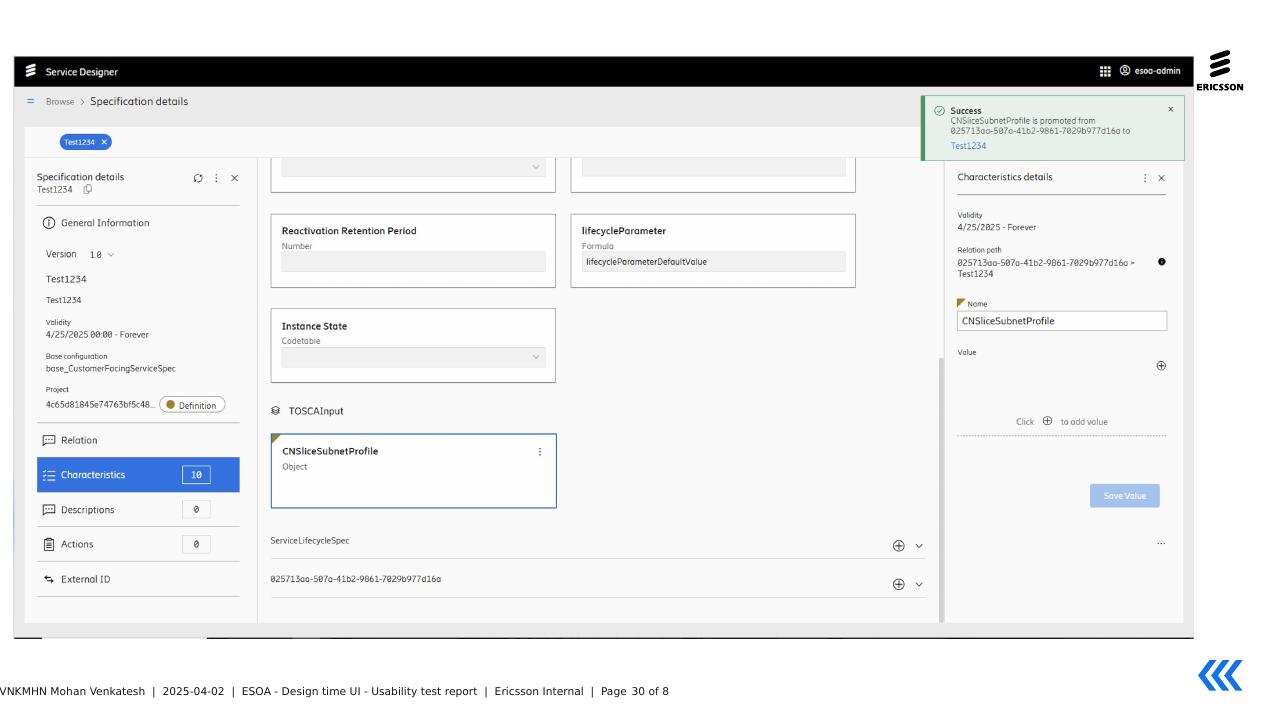
Task: Open the top partially visible dropdown
Action: [x=413, y=167]
